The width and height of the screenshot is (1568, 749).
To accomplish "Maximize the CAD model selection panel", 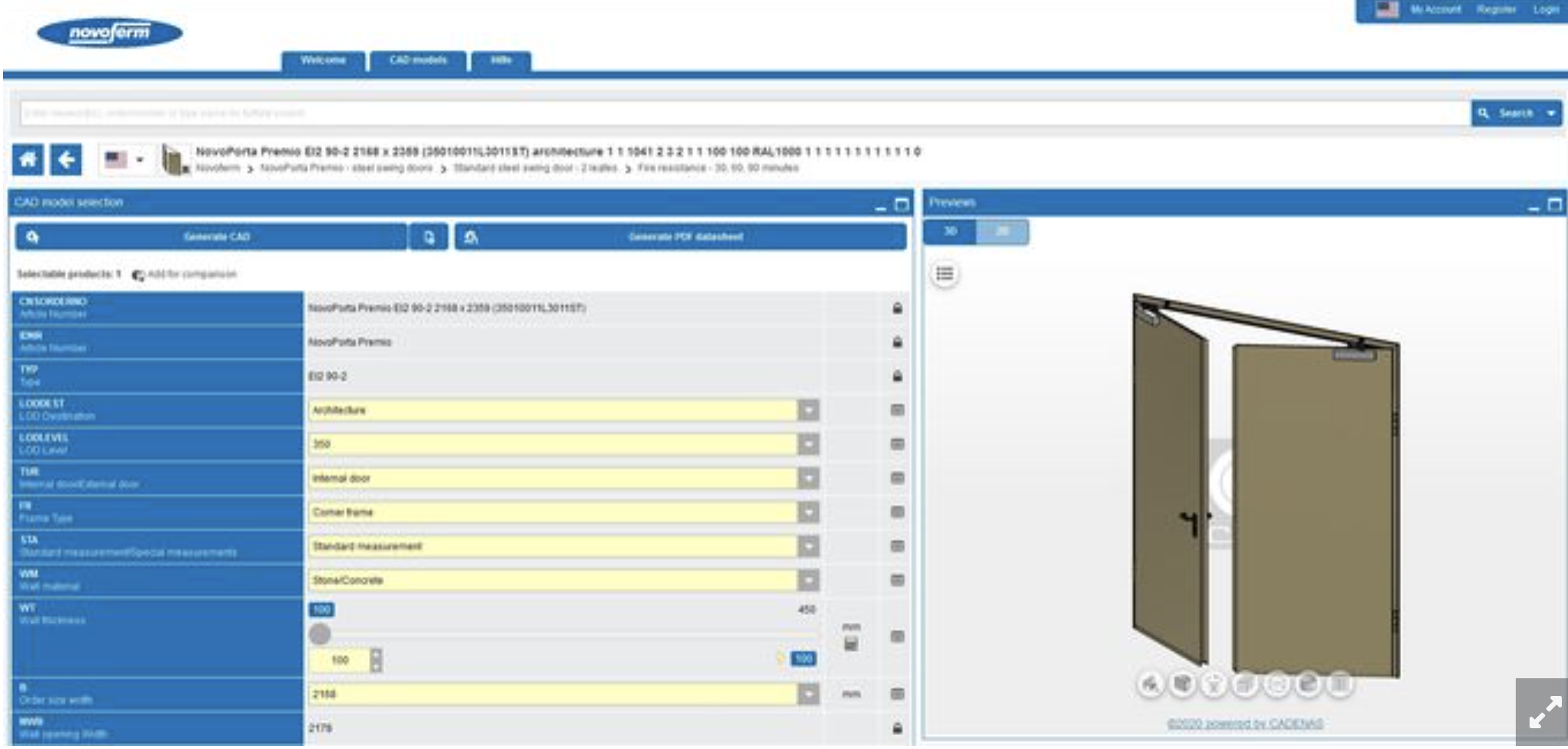I will (902, 205).
